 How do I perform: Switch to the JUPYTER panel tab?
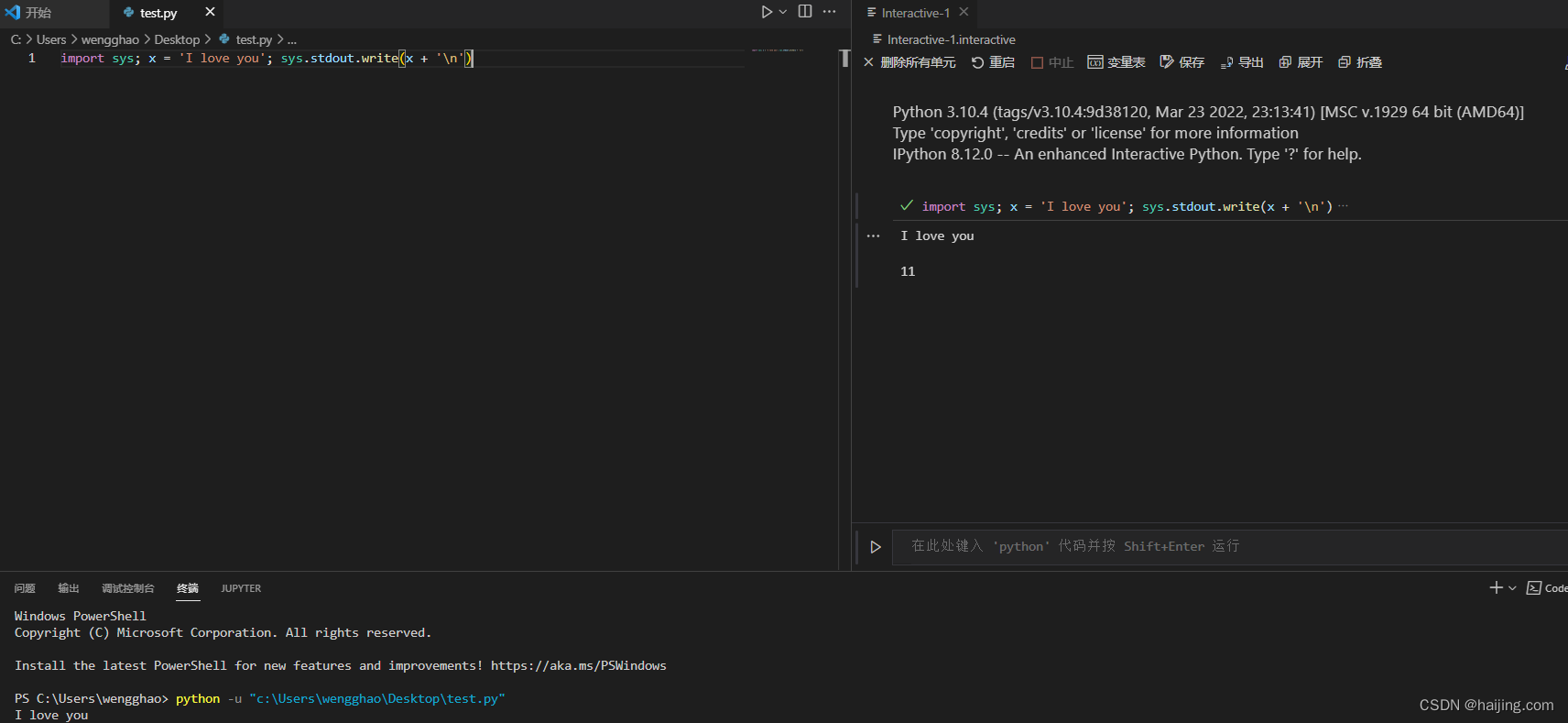[241, 588]
